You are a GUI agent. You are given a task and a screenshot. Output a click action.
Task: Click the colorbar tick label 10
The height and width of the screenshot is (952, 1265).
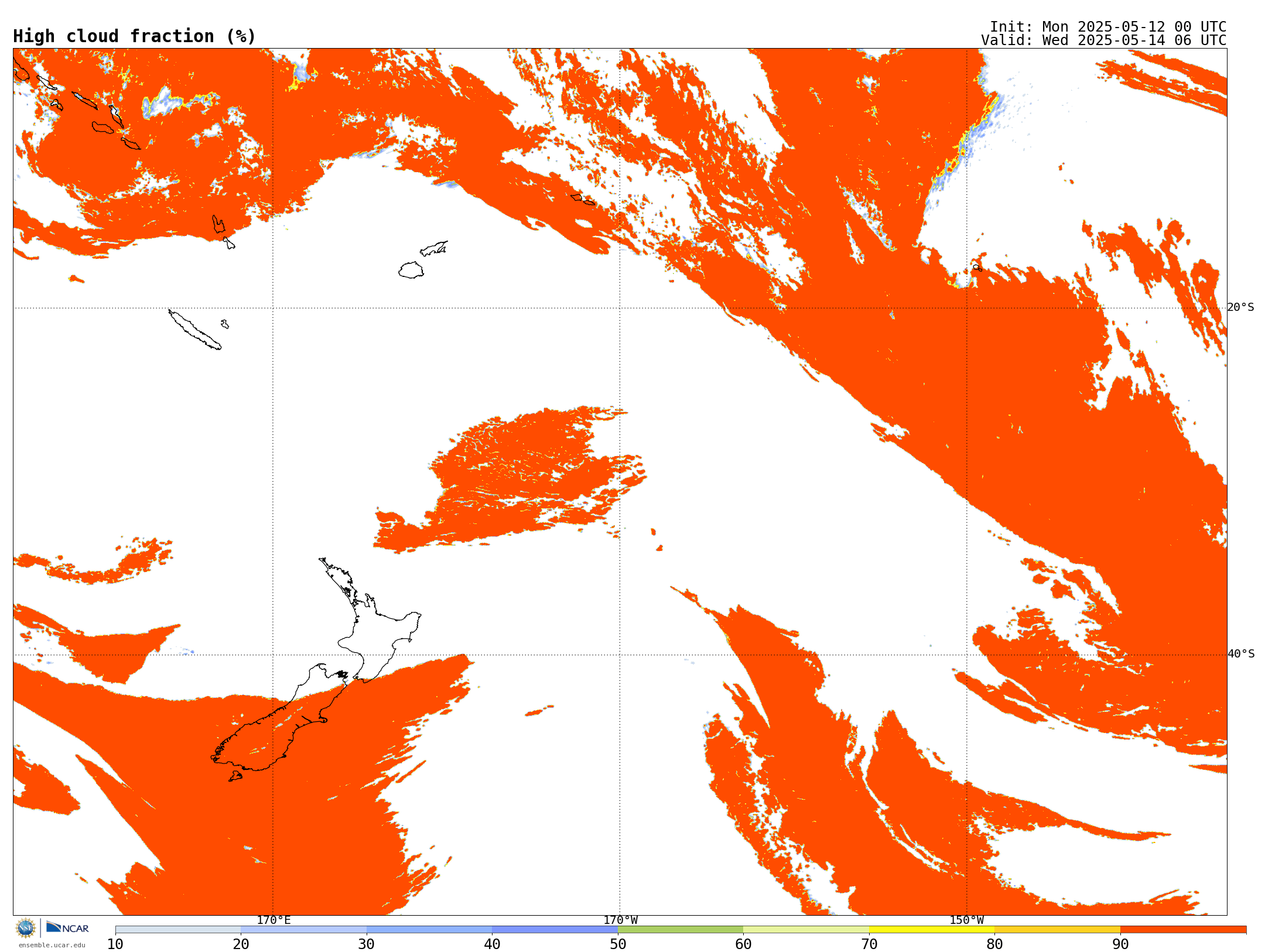(115, 944)
